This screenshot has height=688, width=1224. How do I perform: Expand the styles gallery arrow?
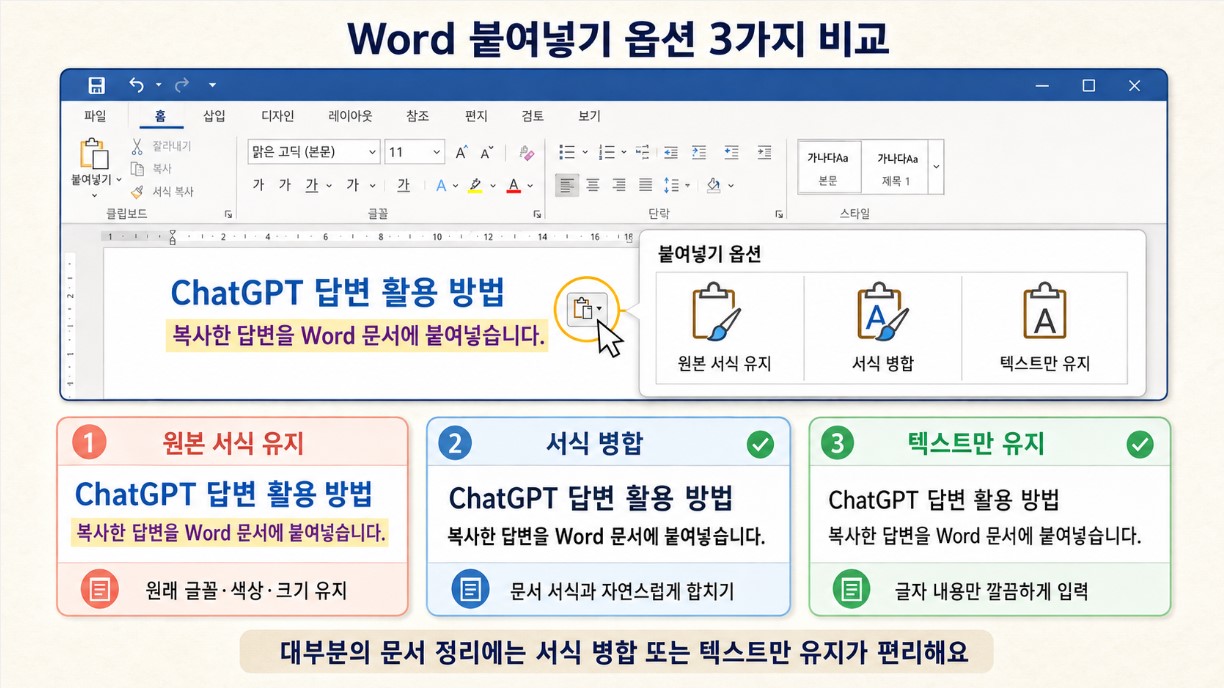click(x=936, y=166)
